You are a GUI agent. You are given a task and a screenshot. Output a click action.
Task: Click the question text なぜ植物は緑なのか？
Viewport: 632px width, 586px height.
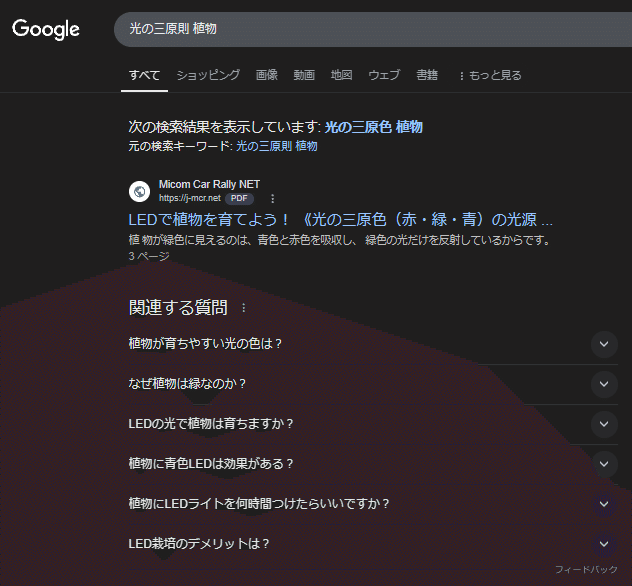187,383
